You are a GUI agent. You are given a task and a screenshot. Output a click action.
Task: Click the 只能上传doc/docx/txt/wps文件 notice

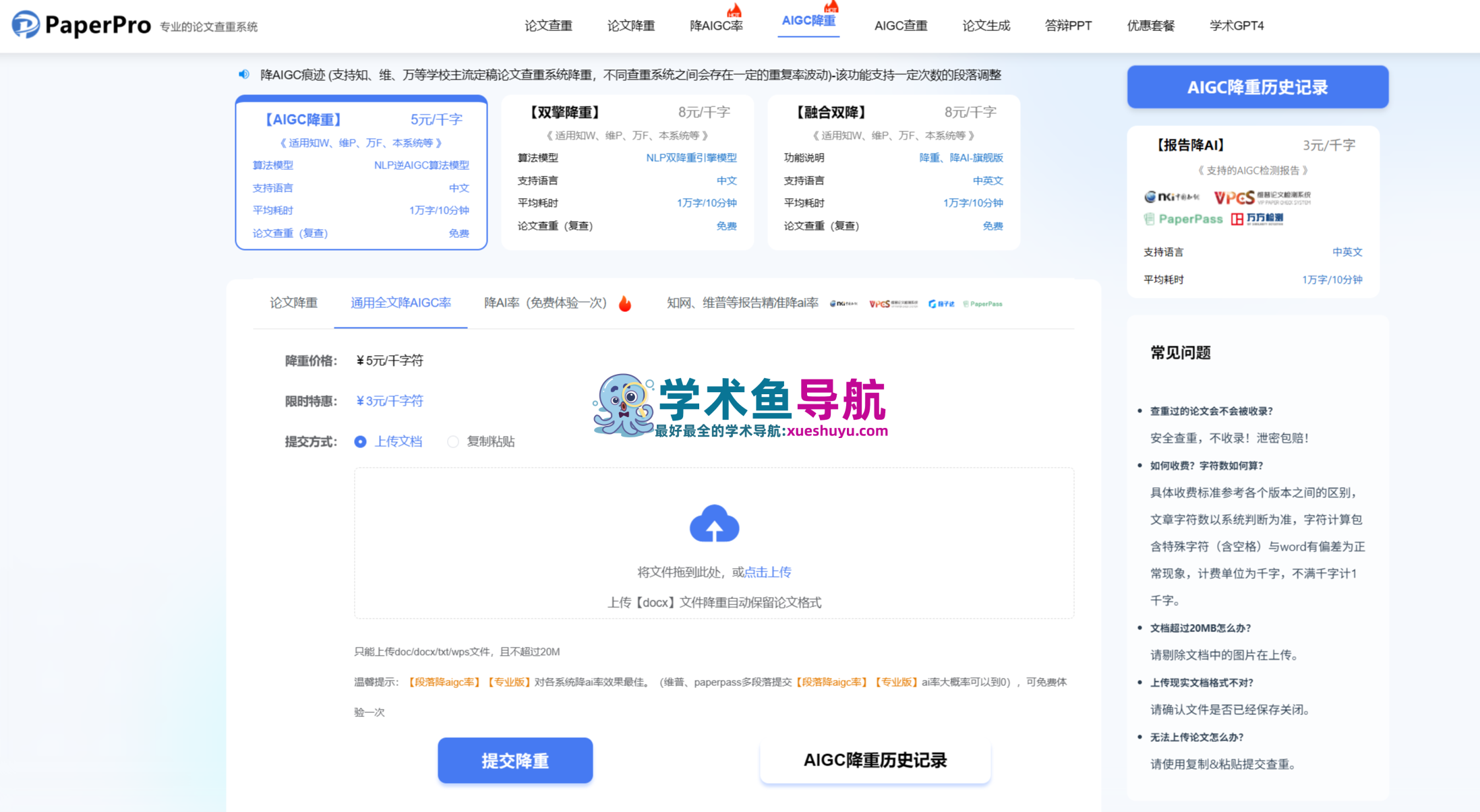457,652
